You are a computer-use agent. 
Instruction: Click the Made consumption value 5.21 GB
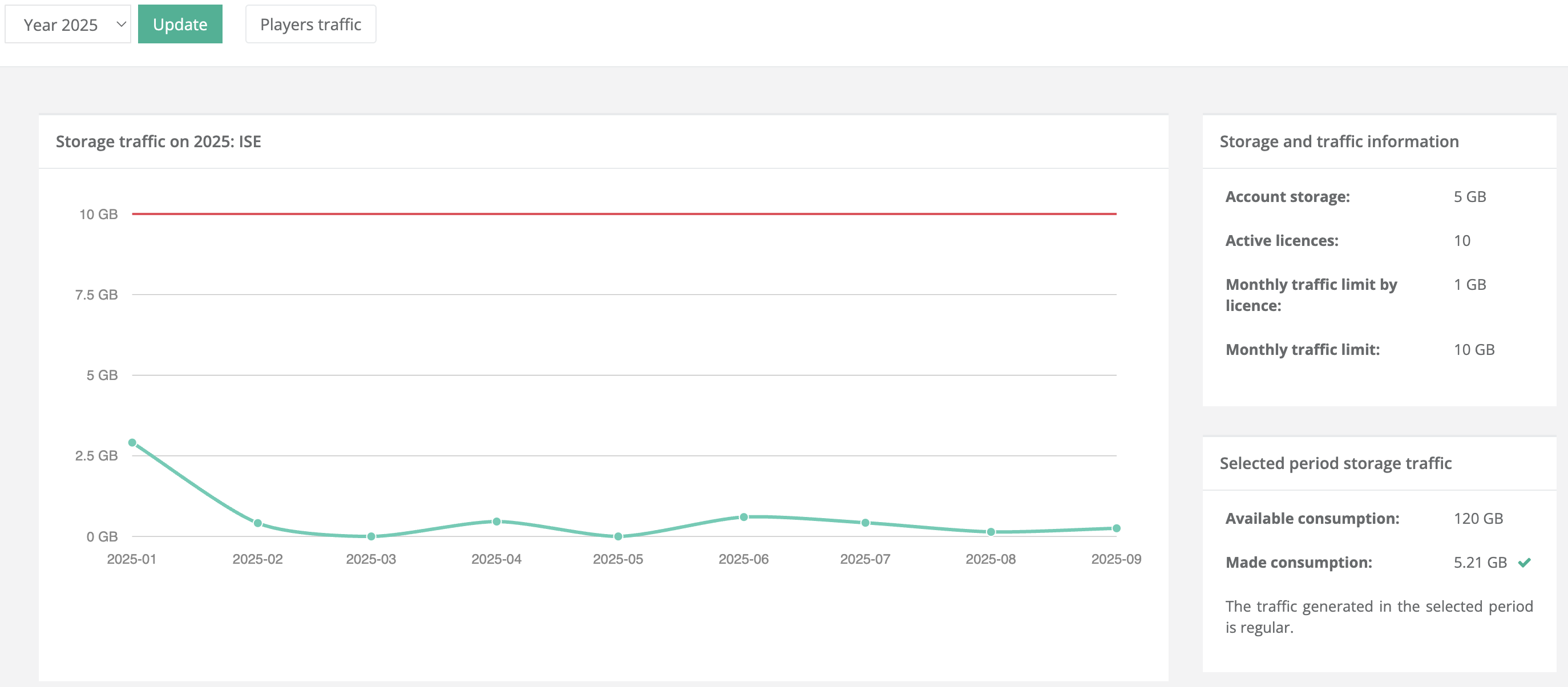1480,562
